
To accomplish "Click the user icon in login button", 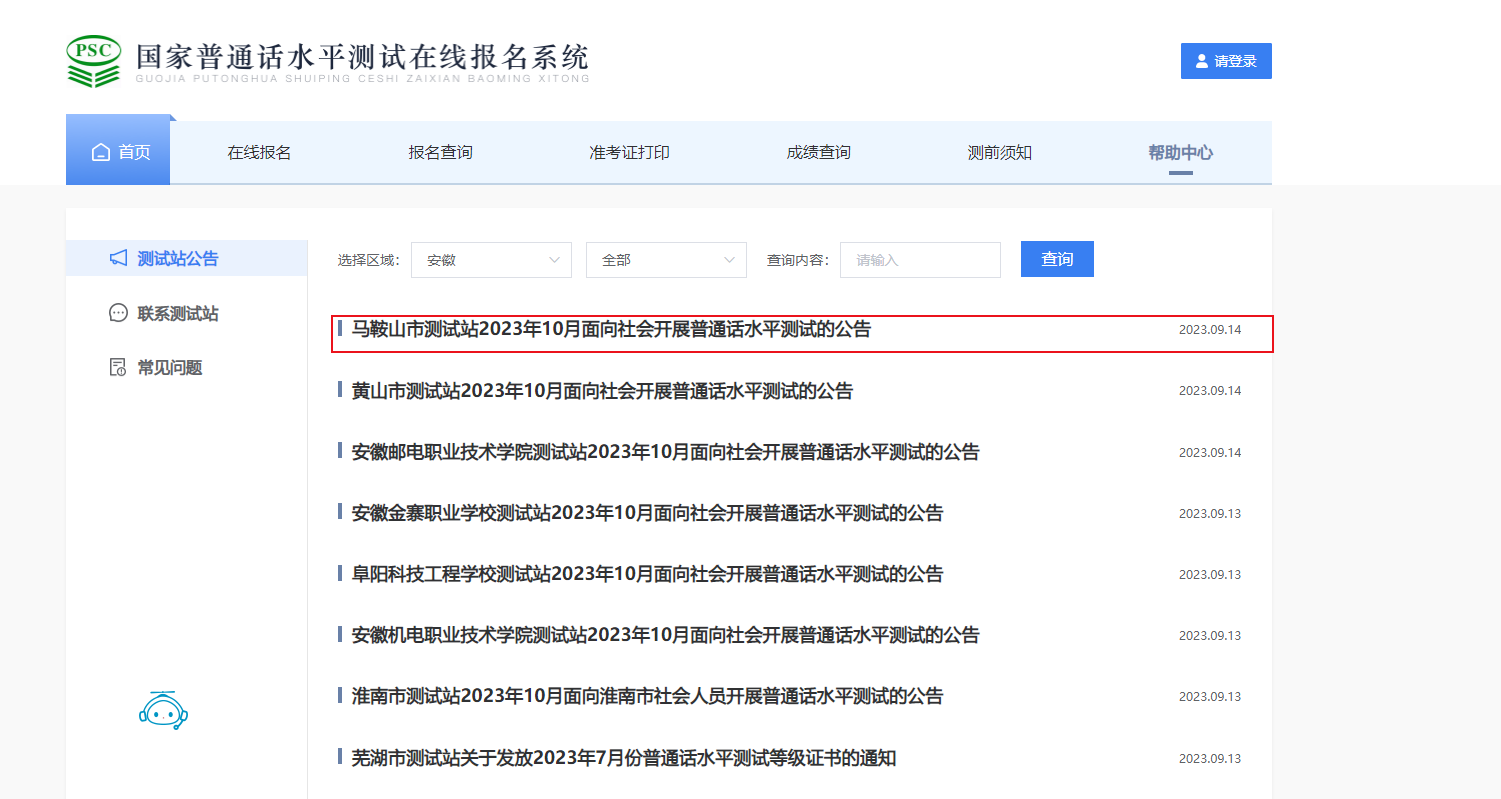I will pyautogui.click(x=1202, y=61).
